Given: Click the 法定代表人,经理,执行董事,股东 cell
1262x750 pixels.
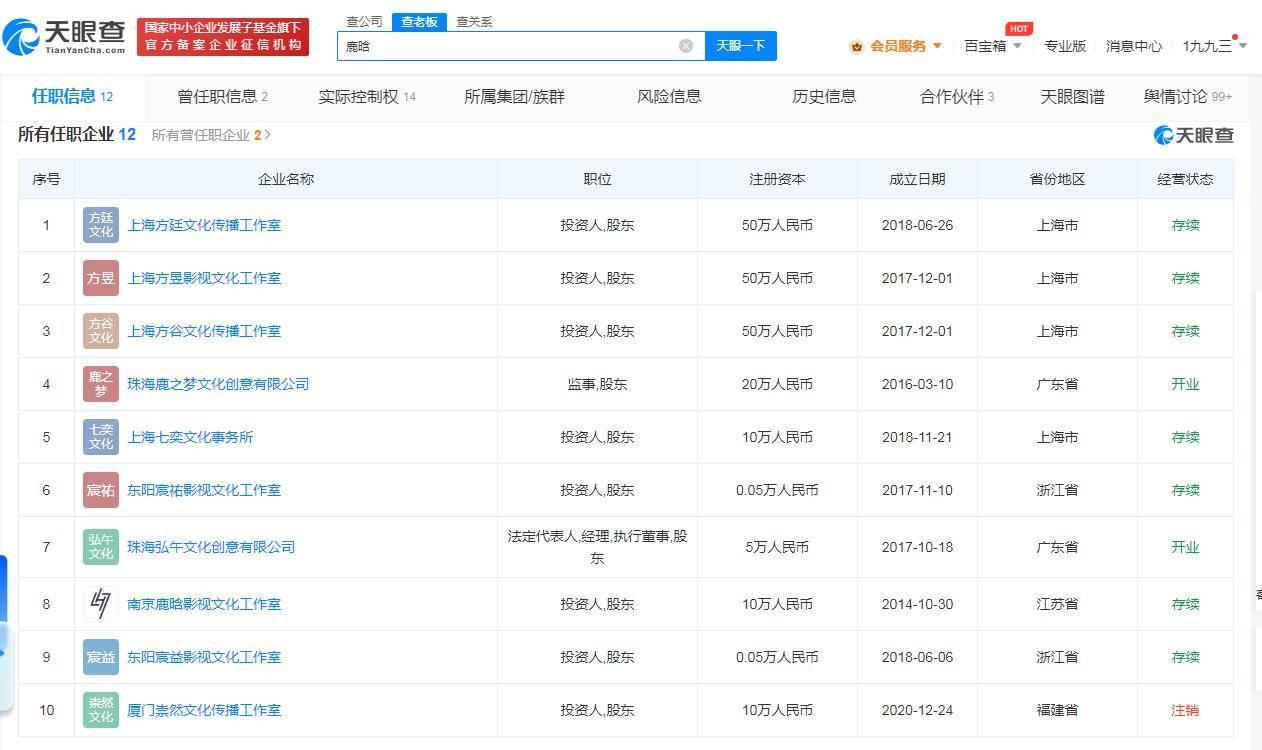Looking at the screenshot, I should (597, 547).
